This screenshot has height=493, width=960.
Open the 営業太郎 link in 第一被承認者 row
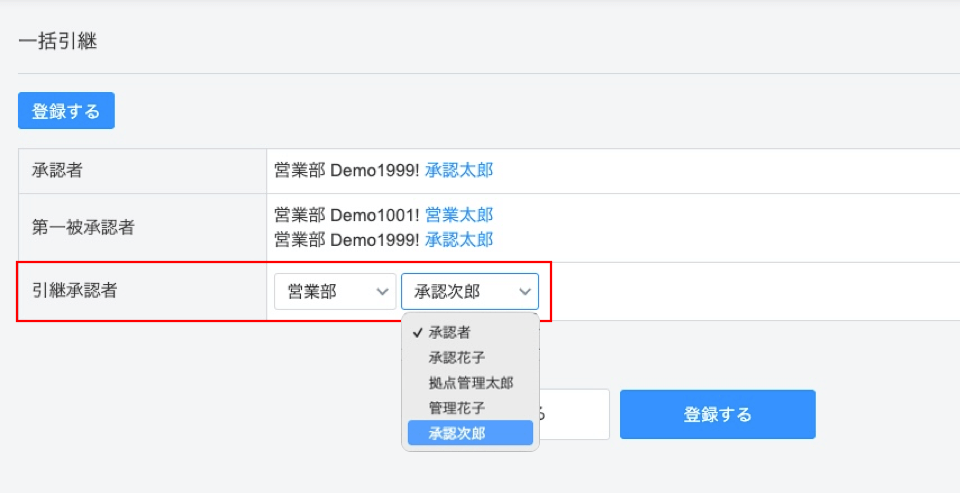pos(459,215)
